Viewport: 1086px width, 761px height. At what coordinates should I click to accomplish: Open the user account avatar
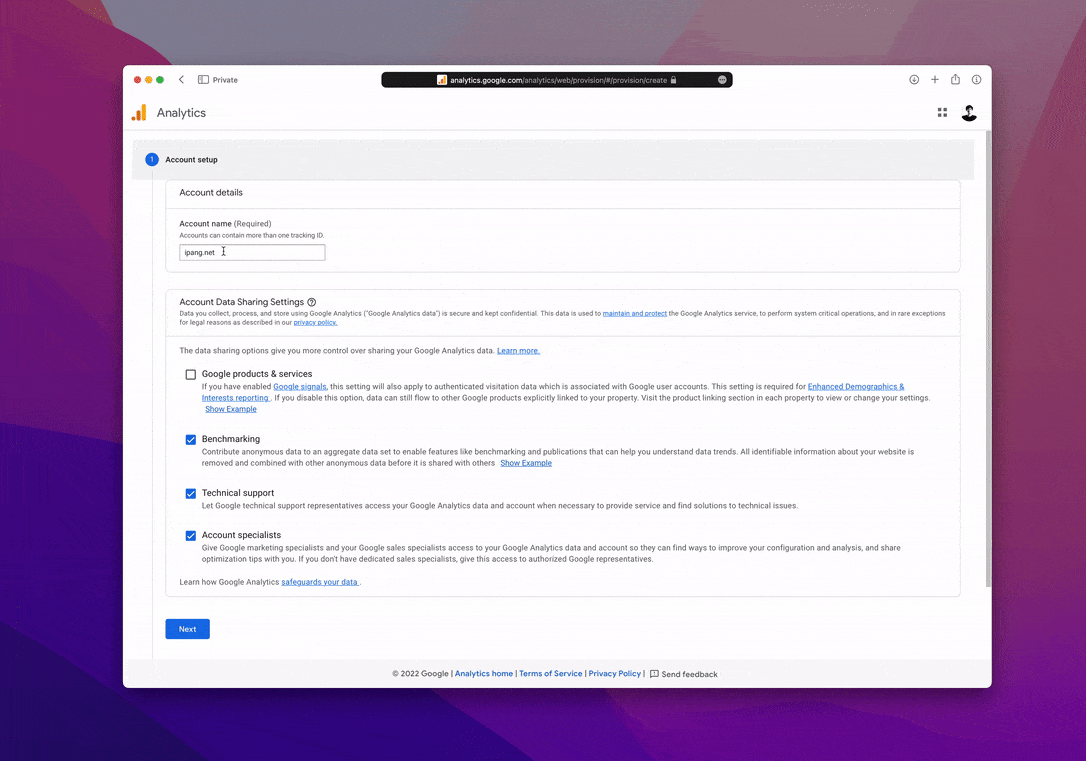click(968, 113)
